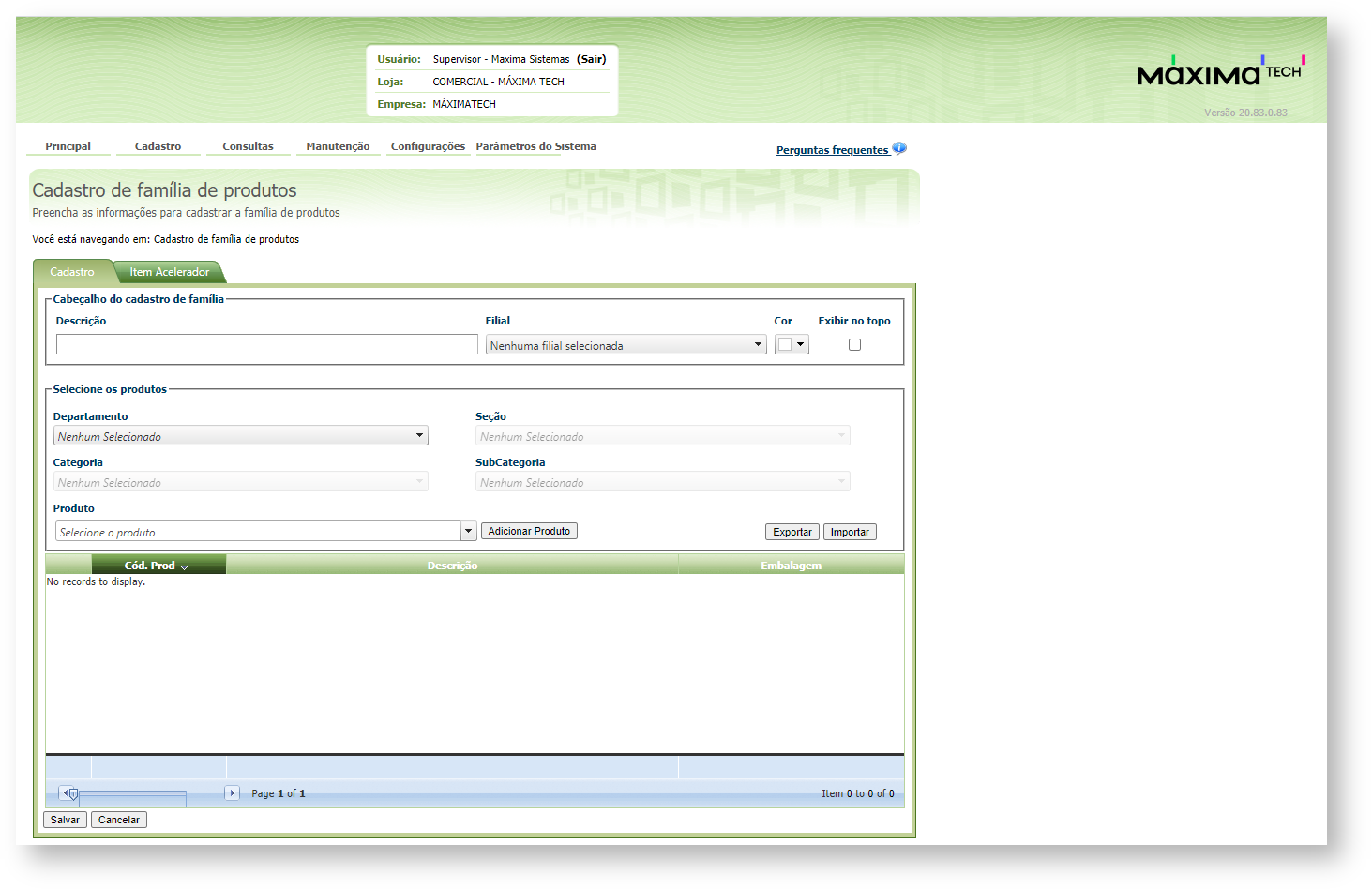The width and height of the screenshot is (1372, 890).
Task: Open the Perguntas frequentes help icon
Action: point(899,148)
